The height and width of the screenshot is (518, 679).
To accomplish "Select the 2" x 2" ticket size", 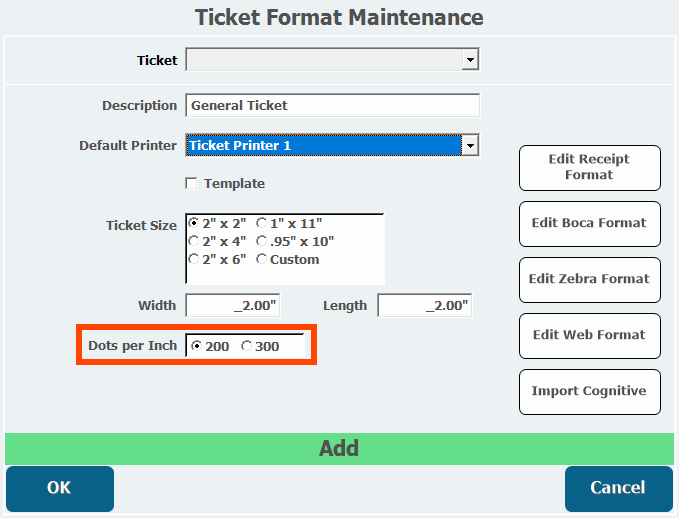I will (x=194, y=223).
